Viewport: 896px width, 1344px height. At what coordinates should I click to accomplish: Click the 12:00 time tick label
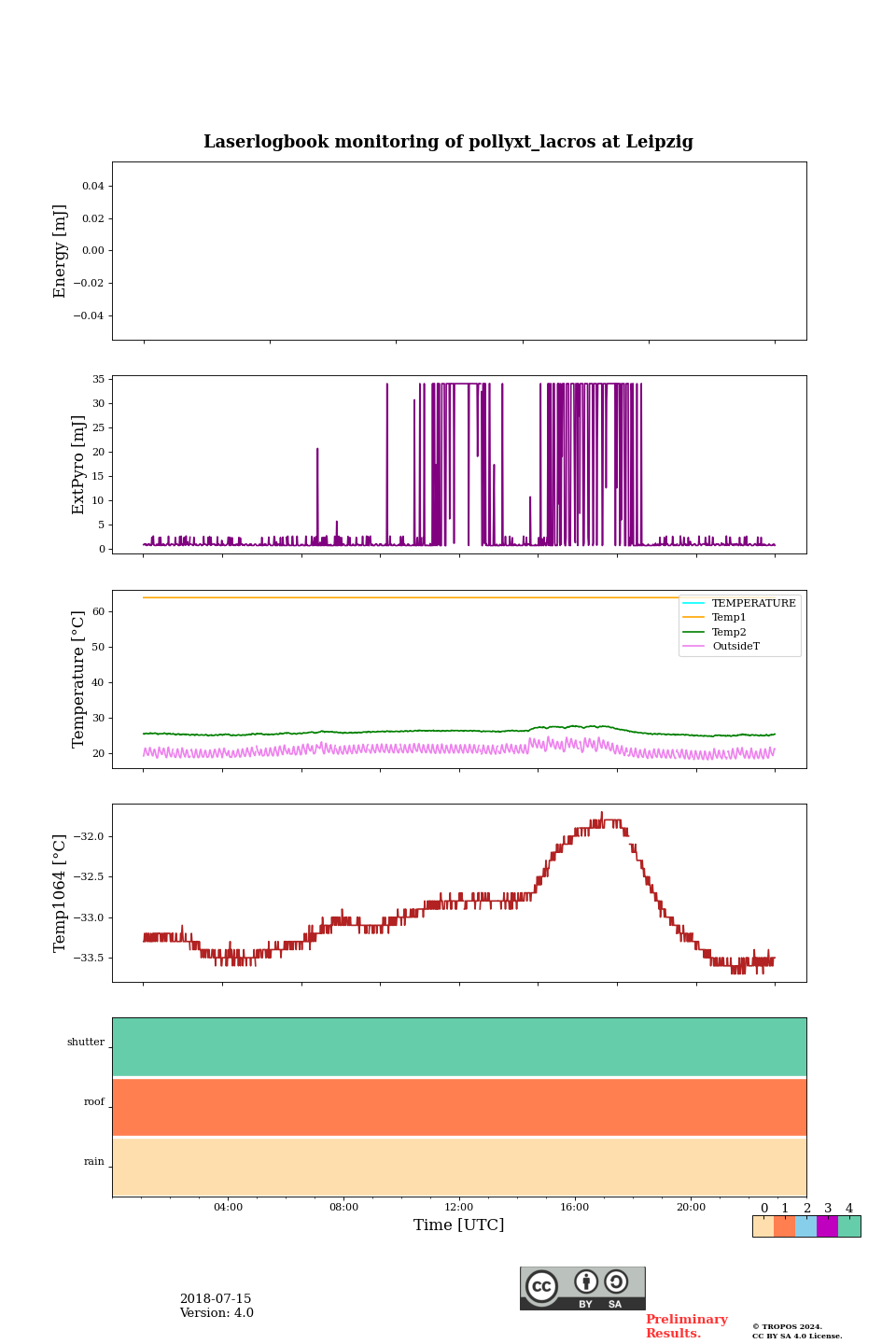click(x=459, y=1208)
